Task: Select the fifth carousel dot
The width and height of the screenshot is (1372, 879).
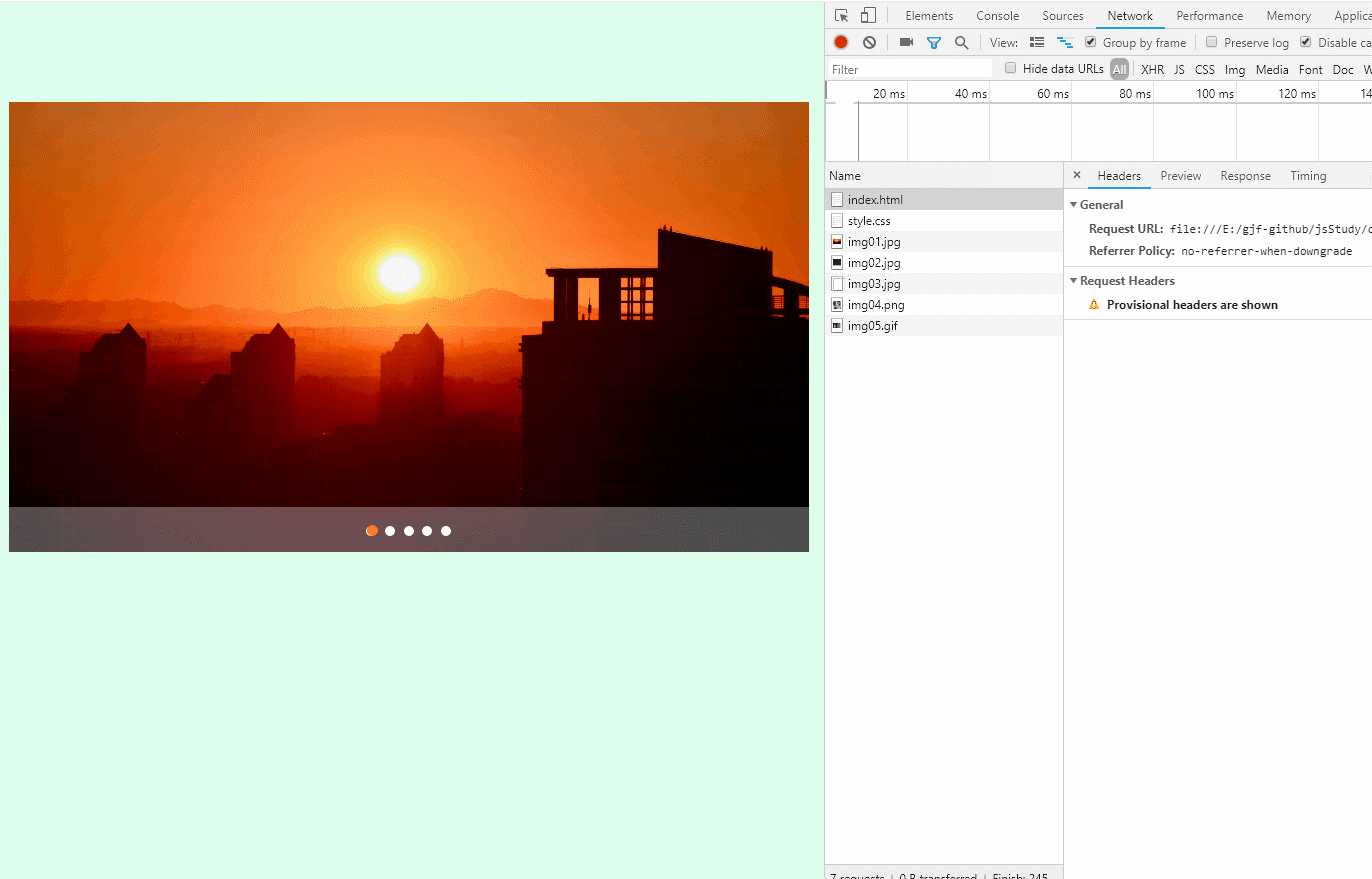Action: click(x=446, y=531)
